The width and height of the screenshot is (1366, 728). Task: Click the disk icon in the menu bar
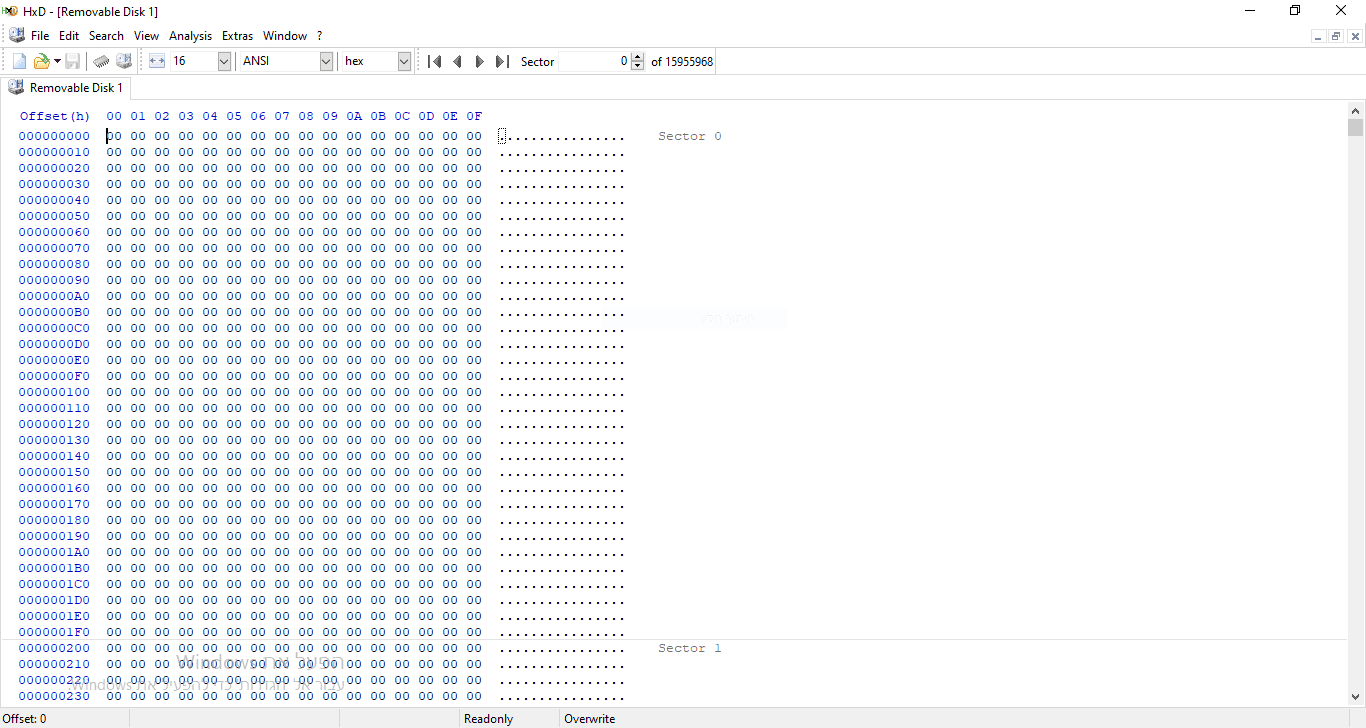(16, 35)
